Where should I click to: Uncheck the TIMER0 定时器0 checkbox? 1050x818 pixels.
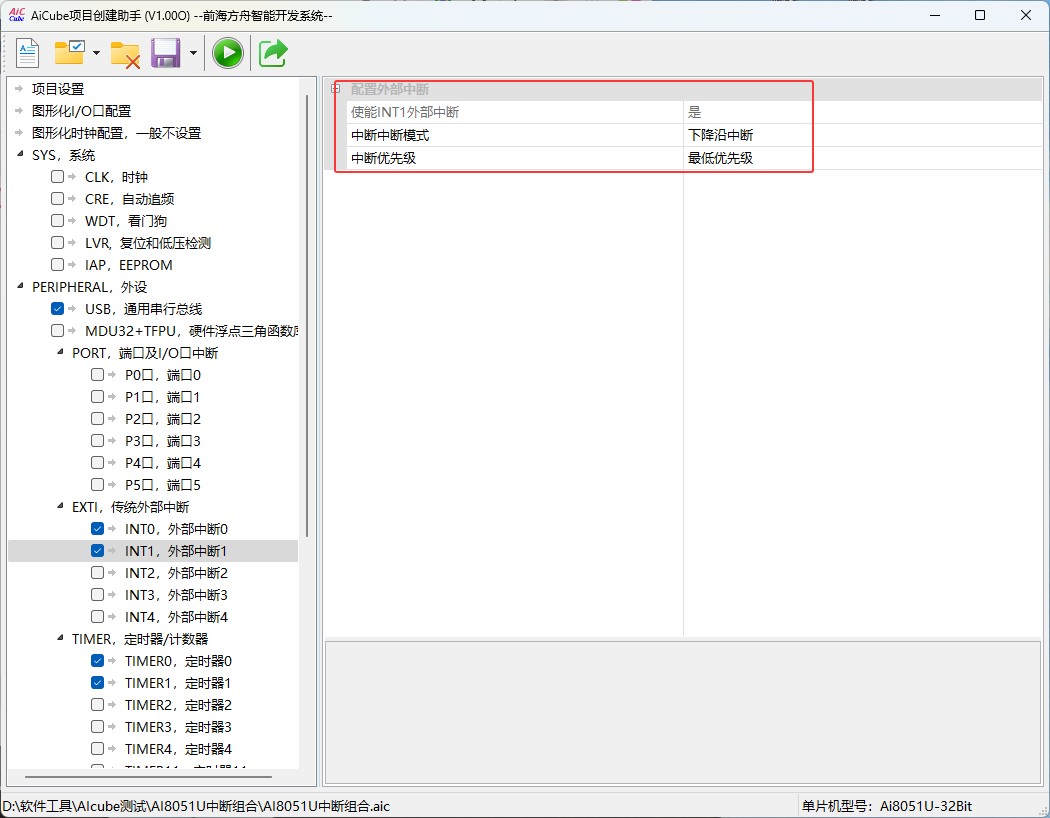coord(98,661)
